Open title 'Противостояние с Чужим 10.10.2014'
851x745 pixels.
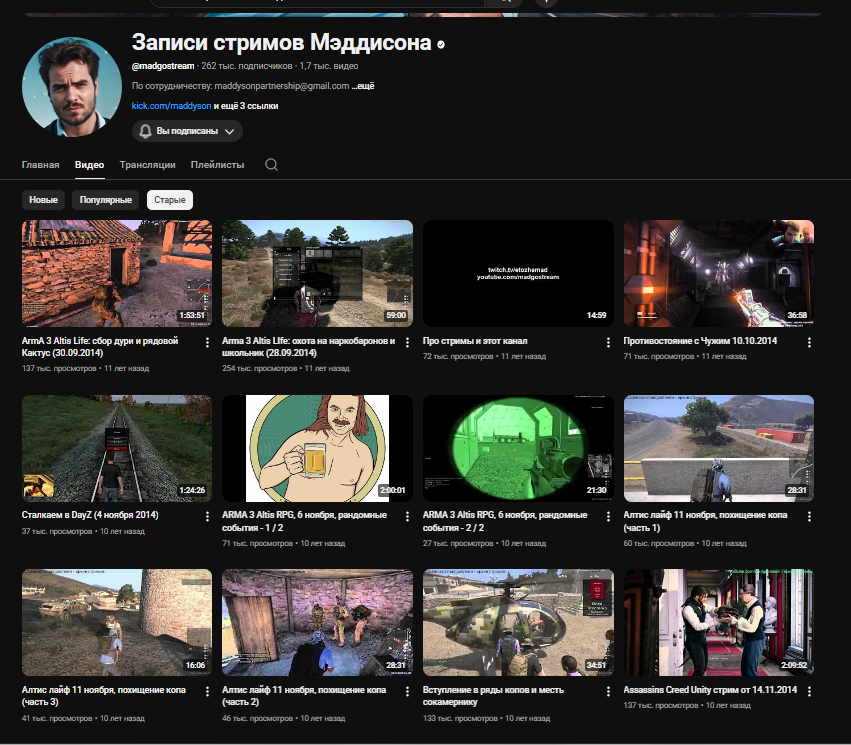tap(700, 341)
